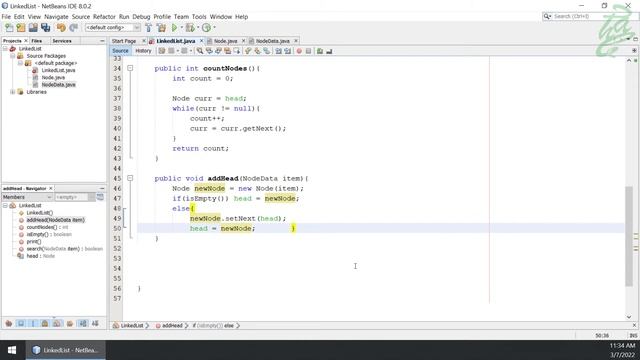640x360 pixels.
Task: Click the Clean and Build Project icon
Action: pos(162,28)
